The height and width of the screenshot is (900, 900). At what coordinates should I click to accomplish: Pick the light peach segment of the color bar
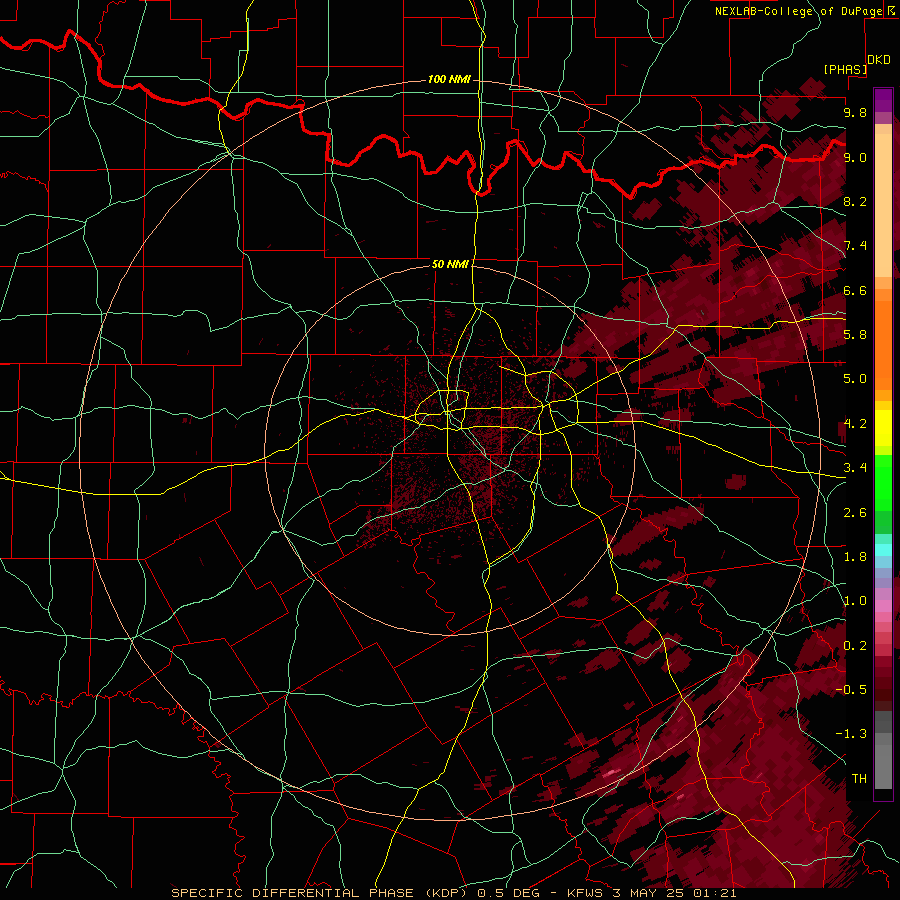click(883, 205)
